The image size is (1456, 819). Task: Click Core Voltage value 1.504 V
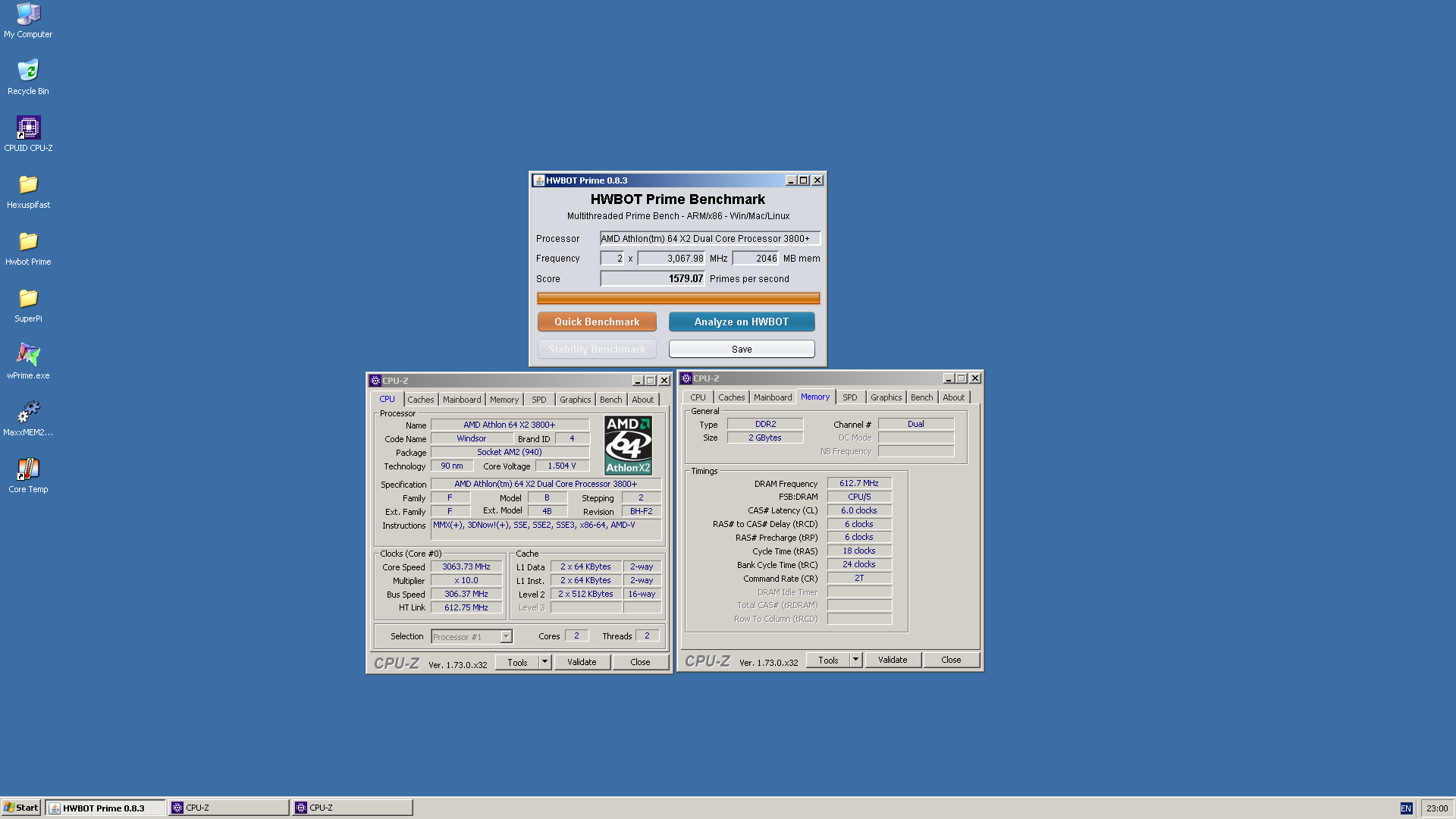tap(562, 466)
